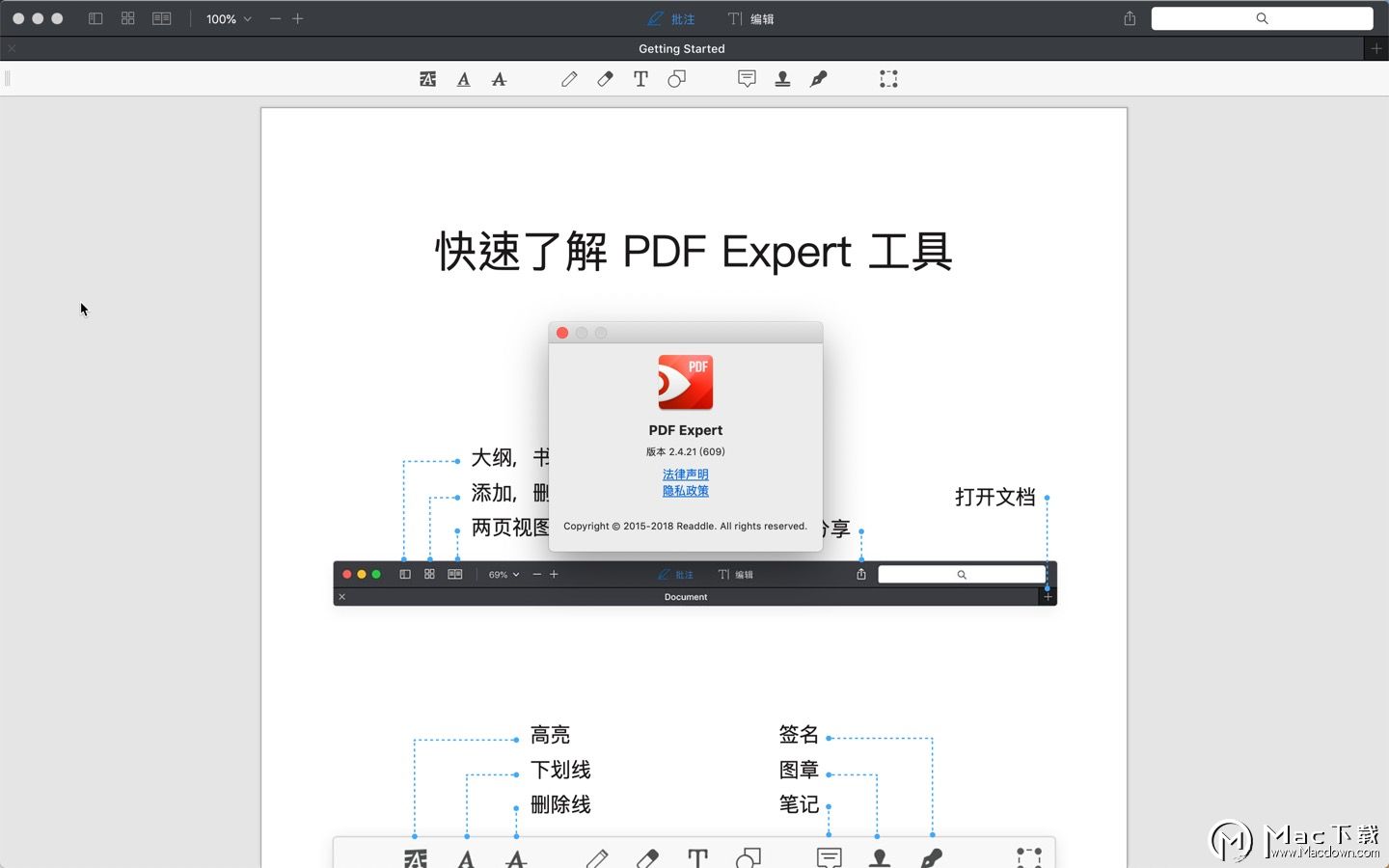Click the Copyright Readdle text in dialog

coord(685,526)
